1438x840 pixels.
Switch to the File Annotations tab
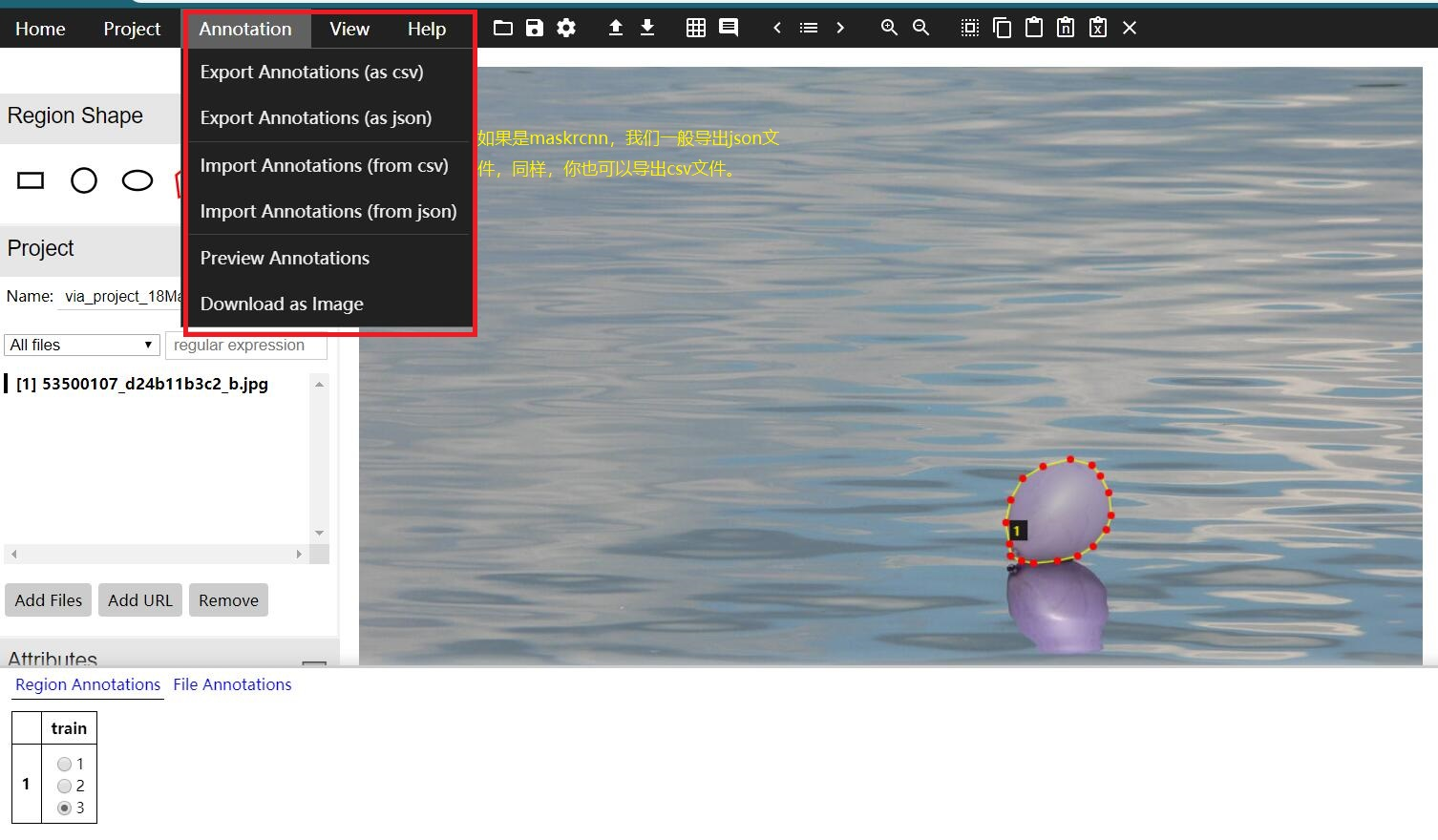[x=232, y=684]
